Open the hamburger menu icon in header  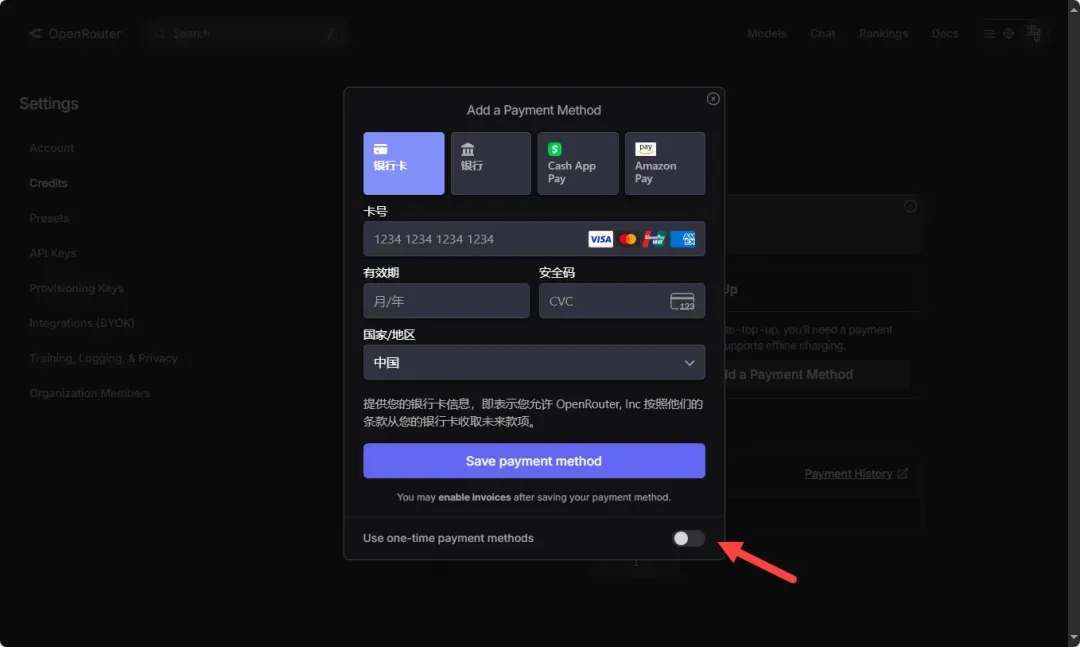coord(989,34)
